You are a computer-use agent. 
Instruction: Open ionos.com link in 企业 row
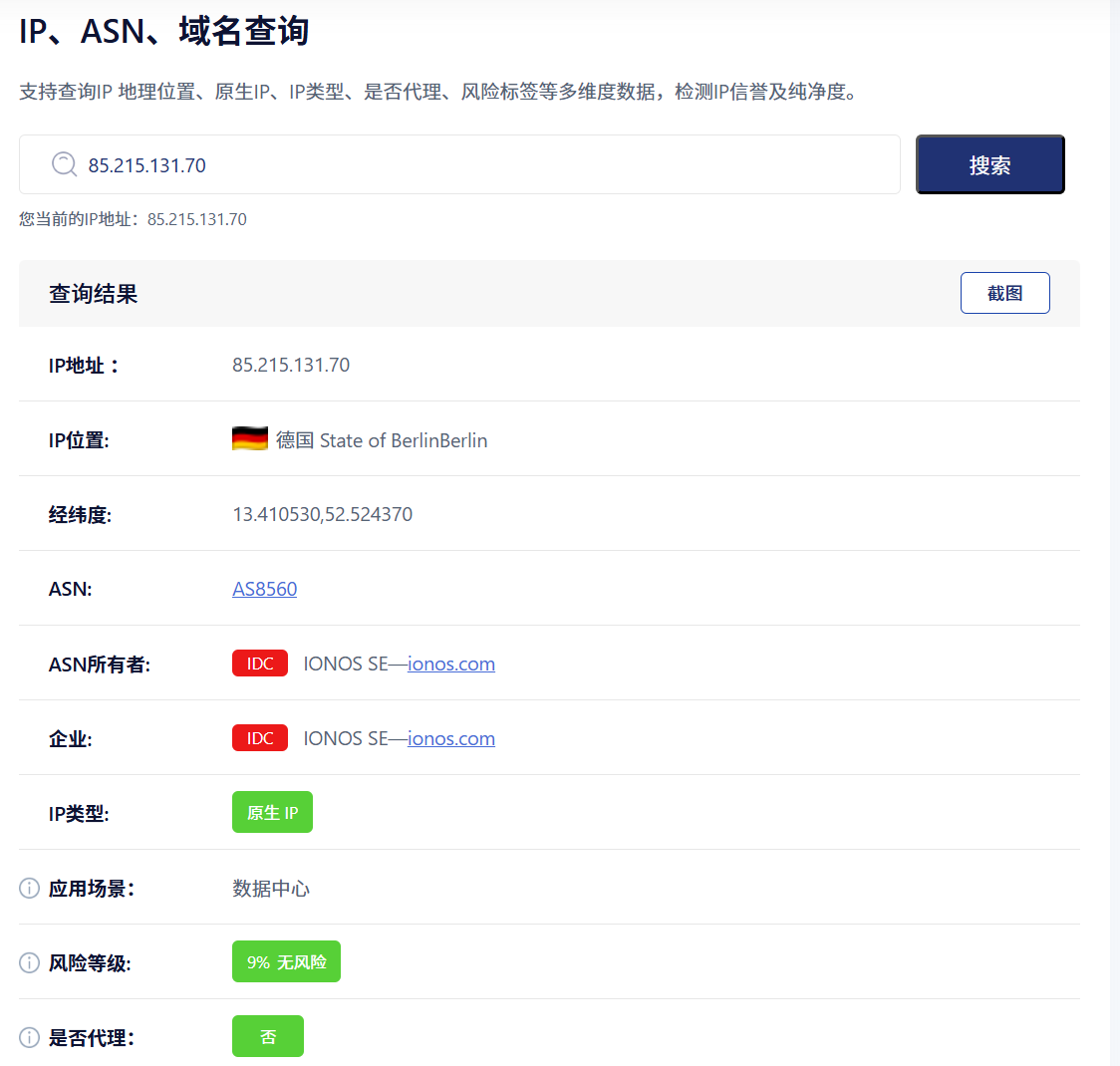(450, 738)
